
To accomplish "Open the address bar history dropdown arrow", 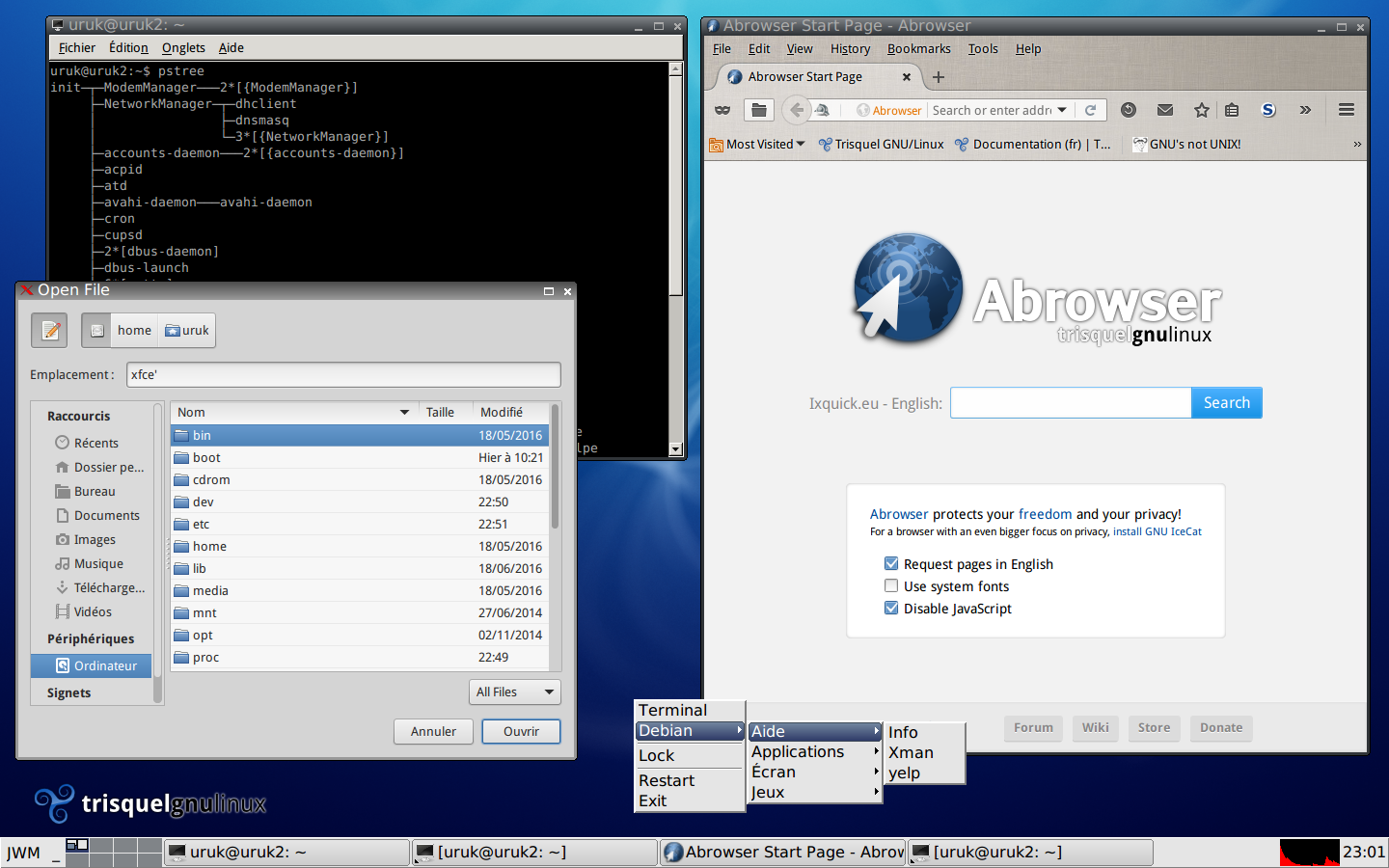I will 1062,110.
